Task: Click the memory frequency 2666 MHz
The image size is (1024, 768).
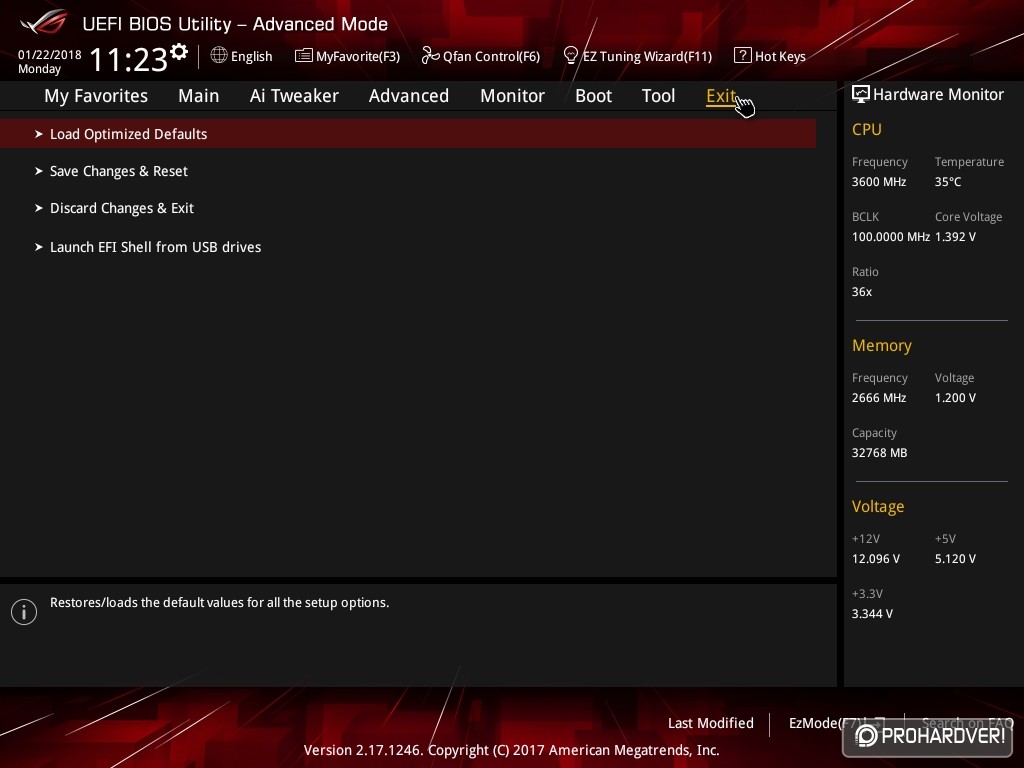Action: (878, 398)
